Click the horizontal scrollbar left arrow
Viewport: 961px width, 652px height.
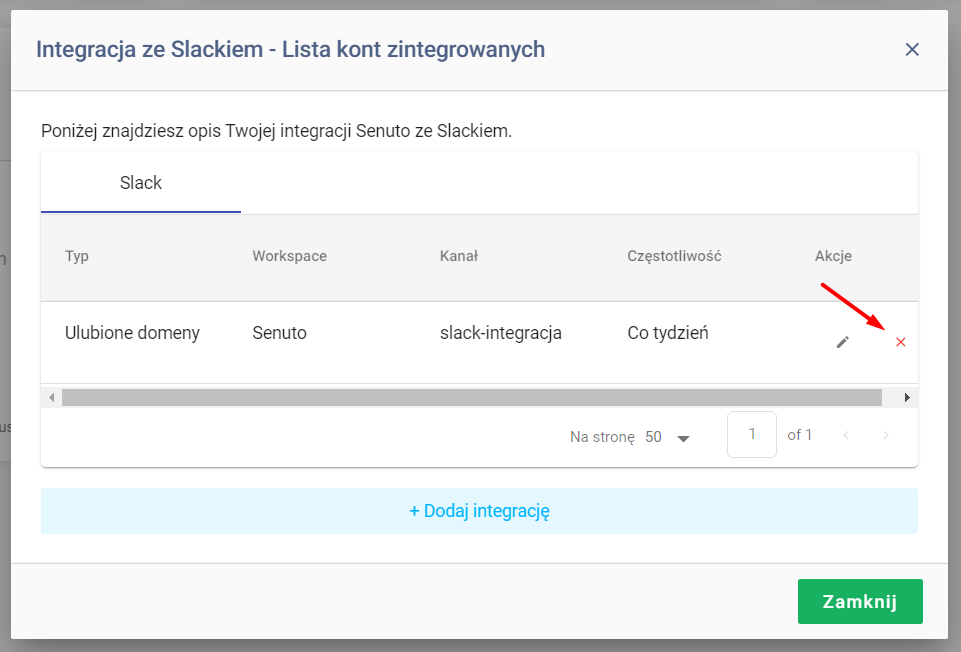pyautogui.click(x=51, y=398)
